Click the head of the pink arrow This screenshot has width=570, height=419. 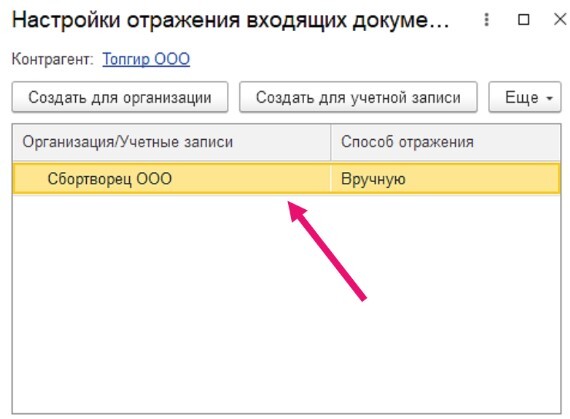[296, 211]
